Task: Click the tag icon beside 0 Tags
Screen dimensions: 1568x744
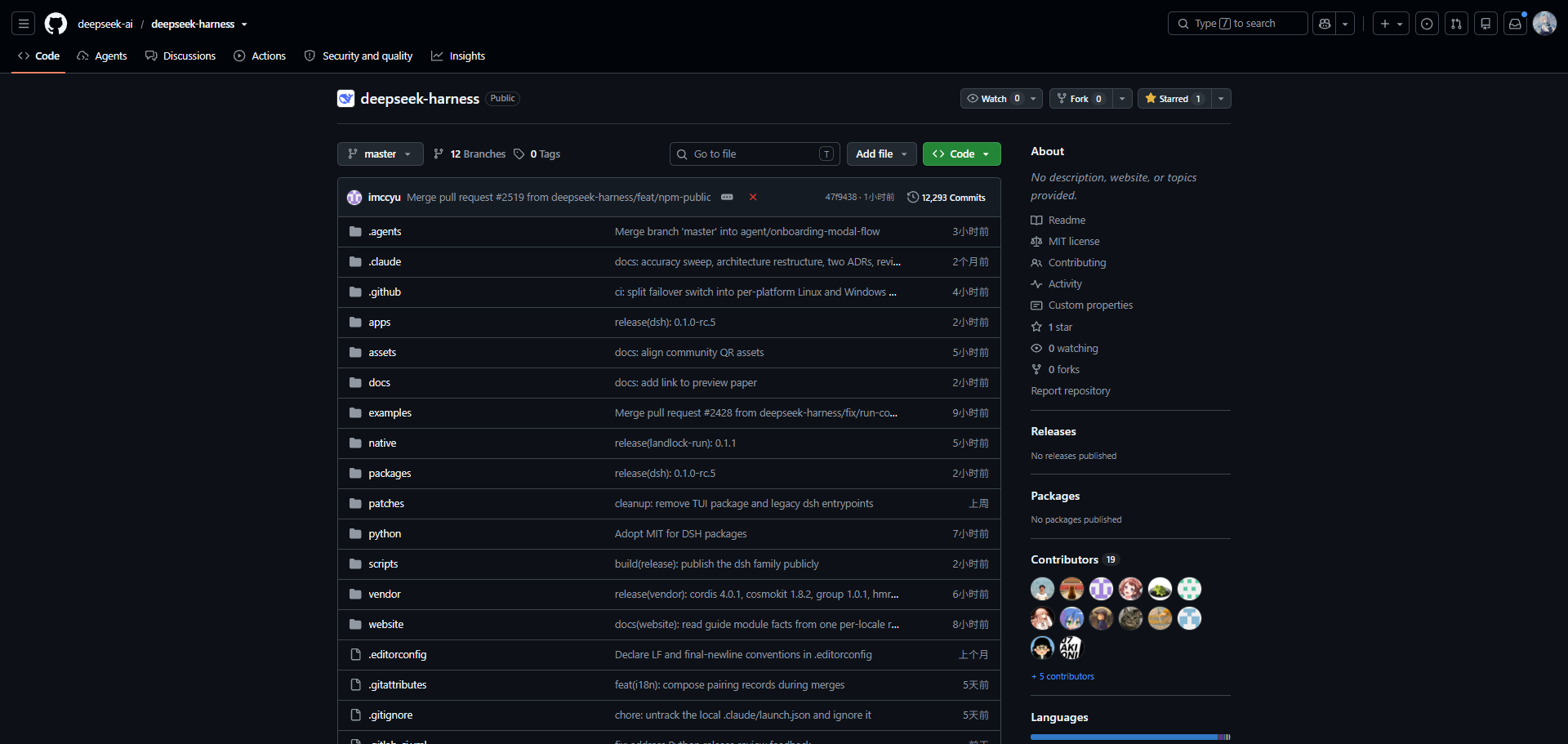Action: point(519,154)
